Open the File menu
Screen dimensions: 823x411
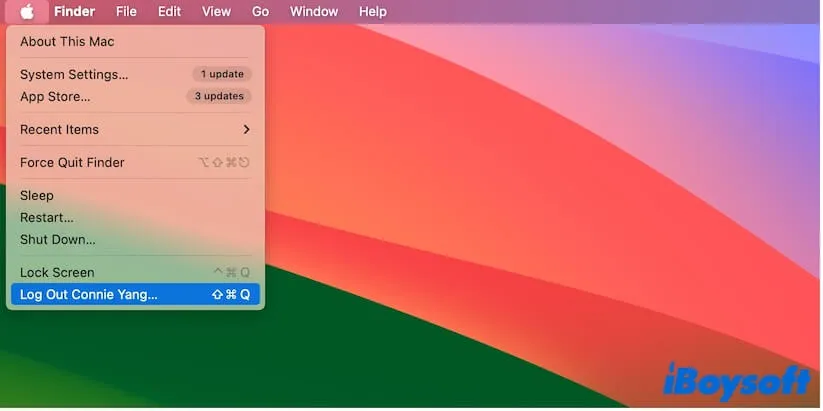126,12
